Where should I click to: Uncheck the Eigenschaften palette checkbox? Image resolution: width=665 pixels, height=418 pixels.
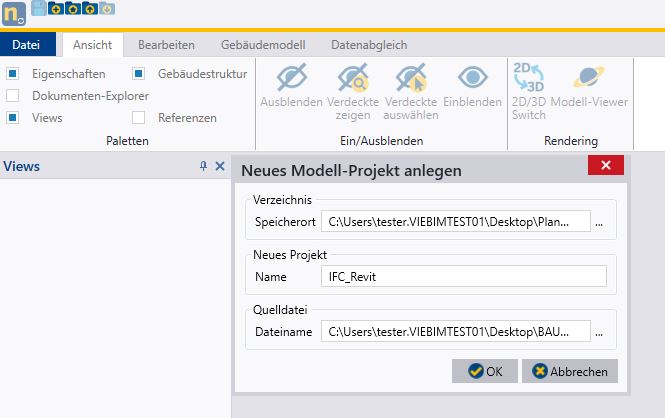coord(13,74)
